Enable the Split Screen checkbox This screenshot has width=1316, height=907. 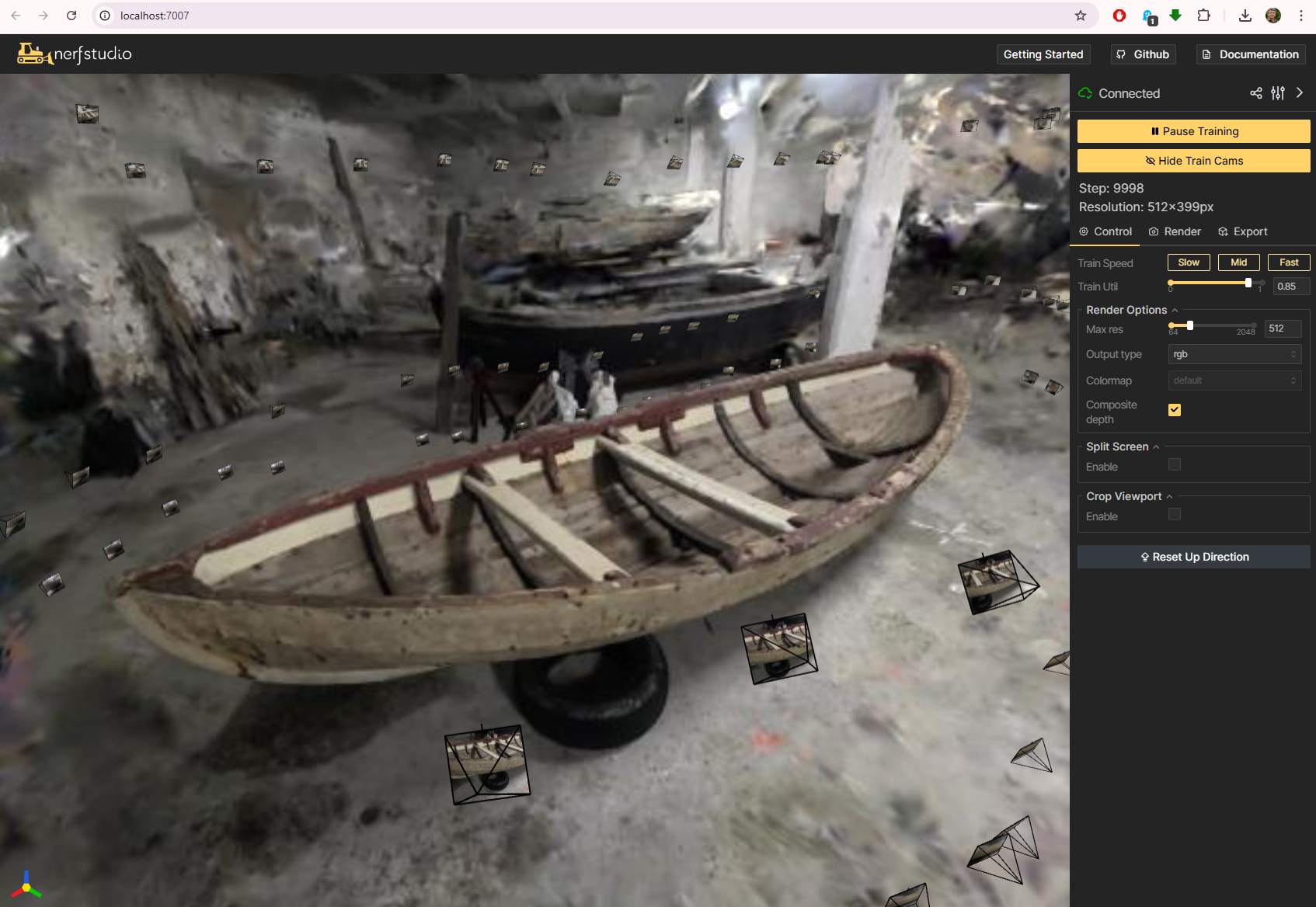1174,465
